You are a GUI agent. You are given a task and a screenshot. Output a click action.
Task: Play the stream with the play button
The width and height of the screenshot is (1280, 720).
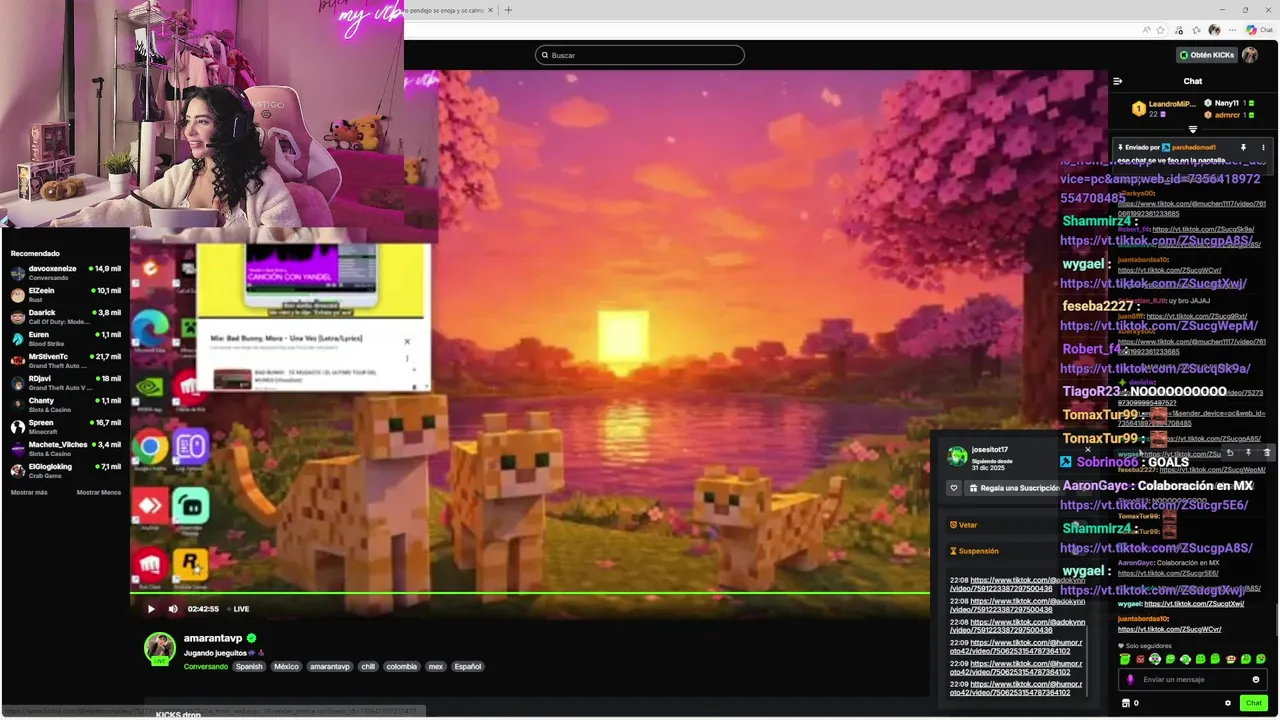click(151, 609)
